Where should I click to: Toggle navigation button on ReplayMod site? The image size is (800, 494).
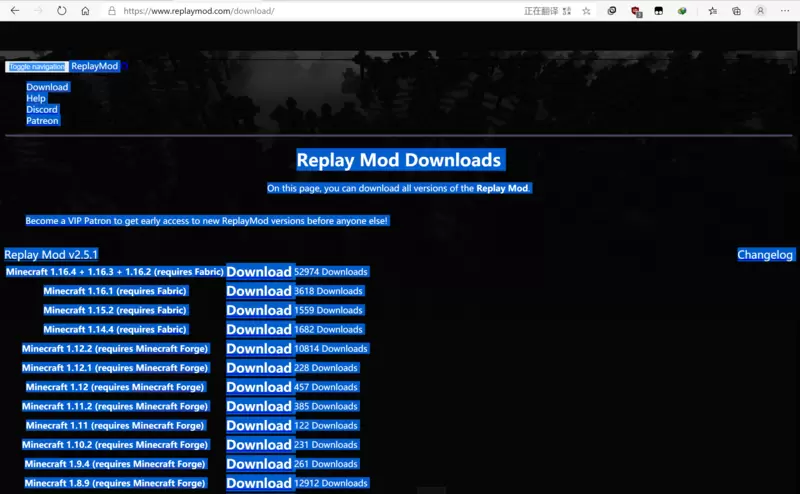37,67
